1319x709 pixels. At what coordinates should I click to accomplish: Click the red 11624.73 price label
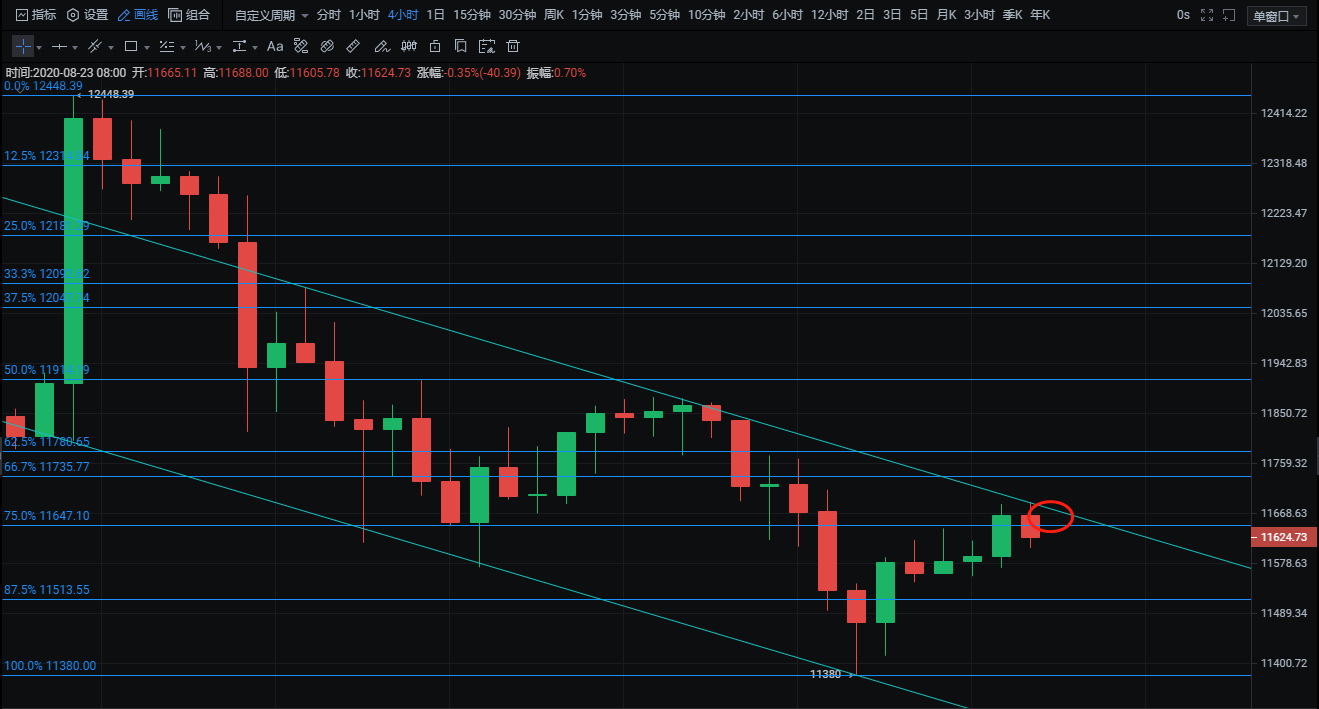(1283, 537)
